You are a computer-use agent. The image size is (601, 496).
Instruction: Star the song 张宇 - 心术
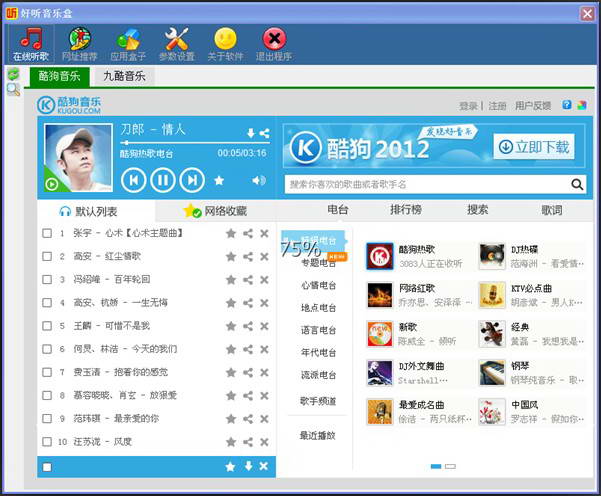[x=231, y=233]
